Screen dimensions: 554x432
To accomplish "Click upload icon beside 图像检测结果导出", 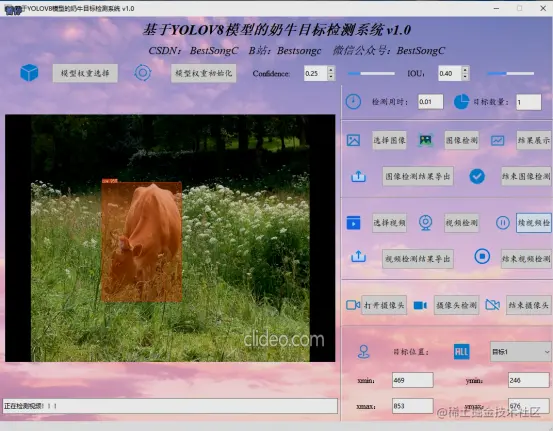I will [x=358, y=176].
